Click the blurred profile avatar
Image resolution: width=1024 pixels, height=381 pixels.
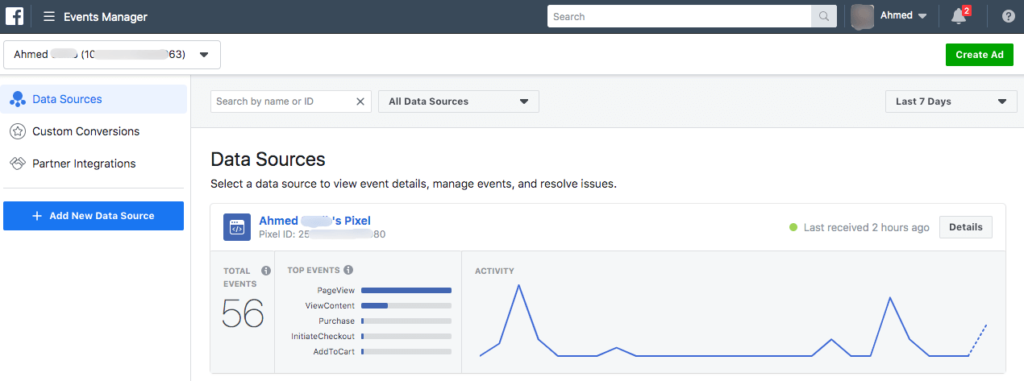[x=863, y=16]
